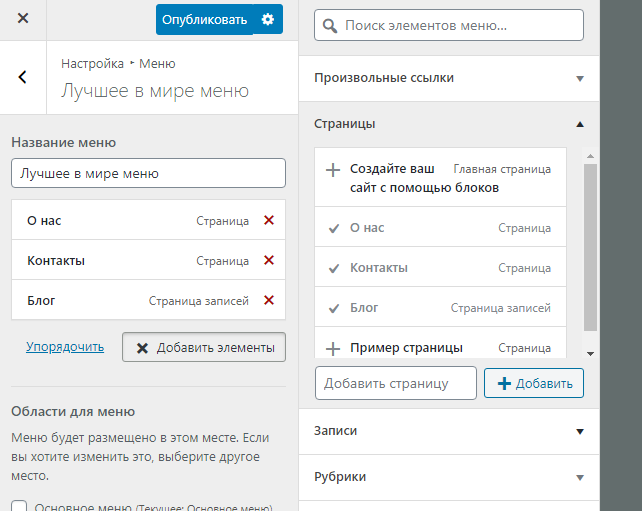
Task: Click Добавить элементы button
Action: click(204, 347)
